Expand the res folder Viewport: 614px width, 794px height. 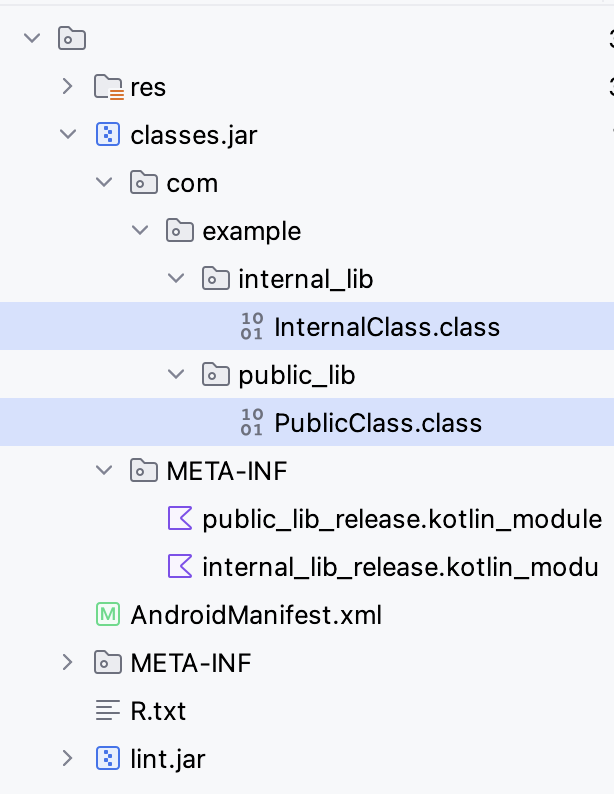(x=67, y=87)
